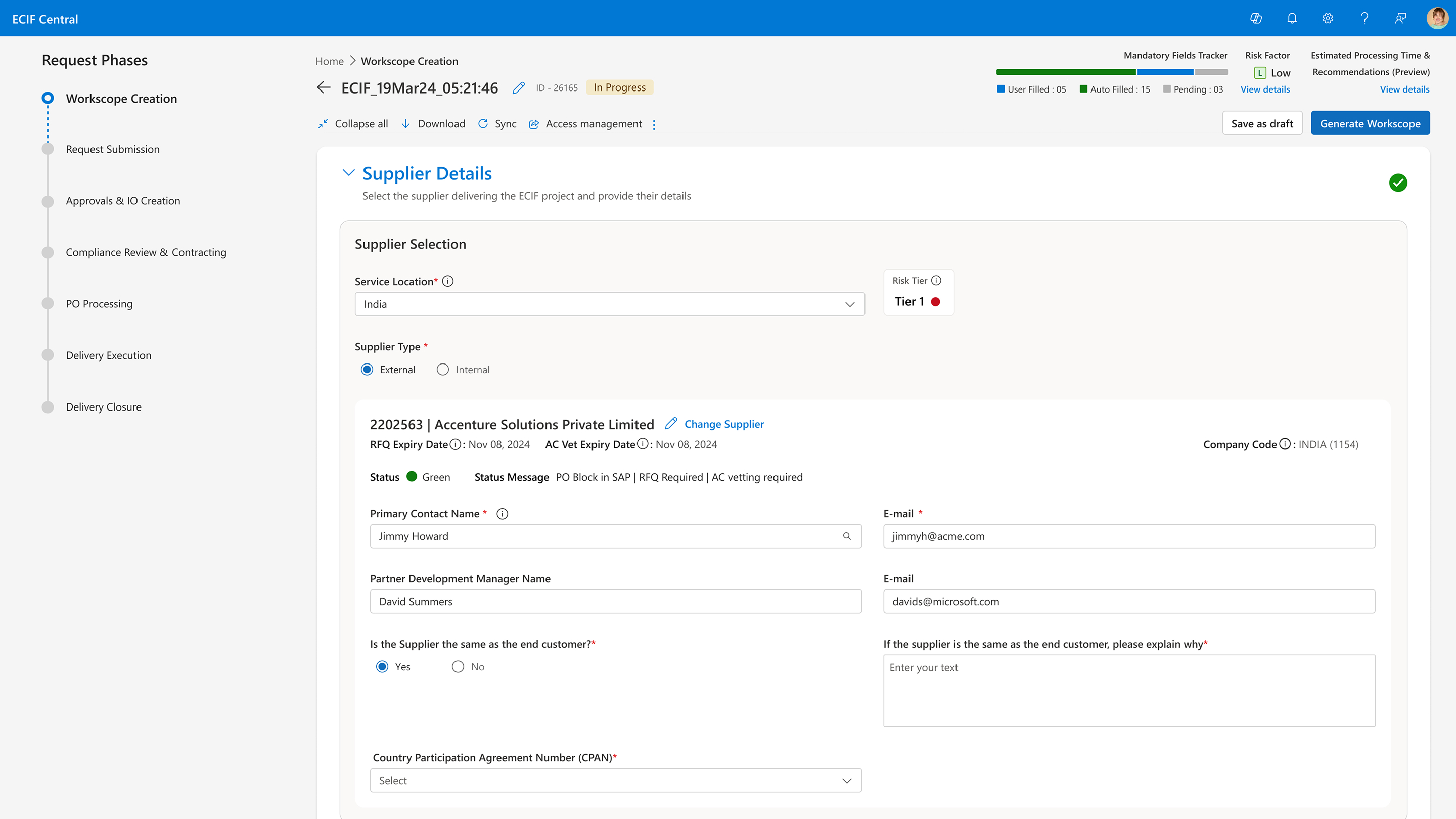Click the Risk Tier info icon
Viewport: 1456px width, 819px height.
[x=937, y=281]
